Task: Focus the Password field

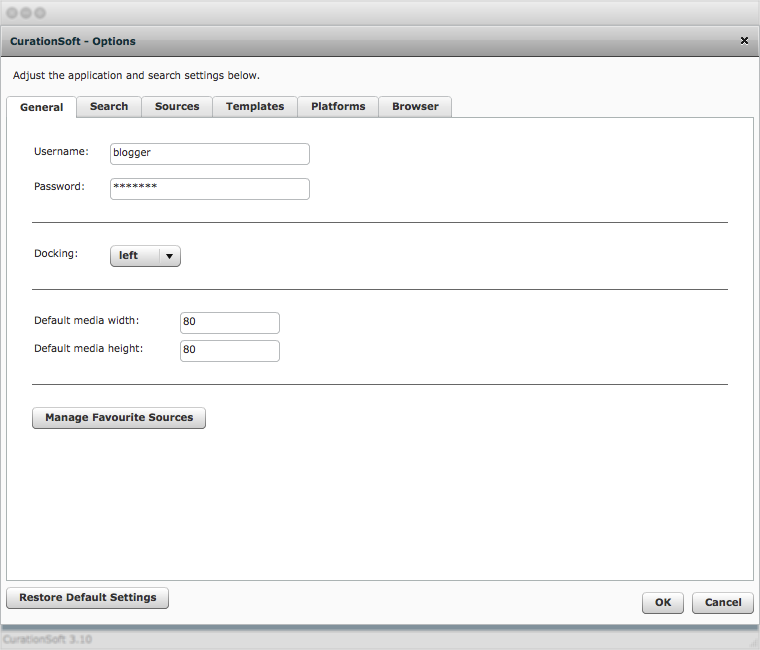Action: coord(210,189)
